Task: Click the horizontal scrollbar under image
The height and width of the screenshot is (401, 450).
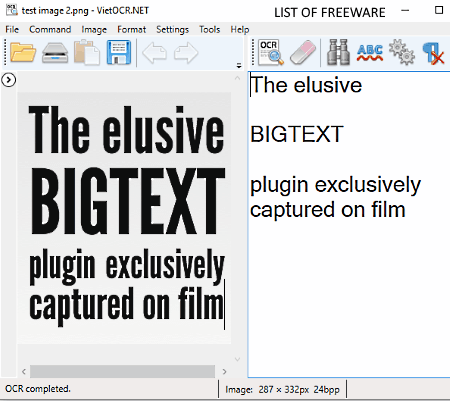Action: [x=122, y=371]
